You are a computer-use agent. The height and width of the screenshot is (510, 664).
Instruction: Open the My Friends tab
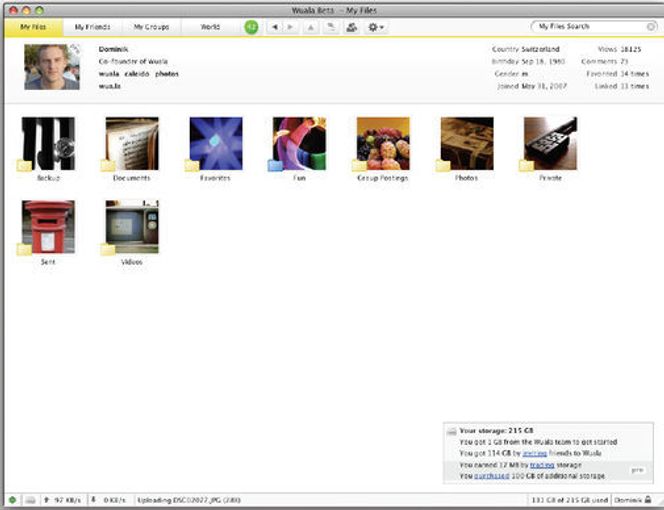click(x=92, y=27)
